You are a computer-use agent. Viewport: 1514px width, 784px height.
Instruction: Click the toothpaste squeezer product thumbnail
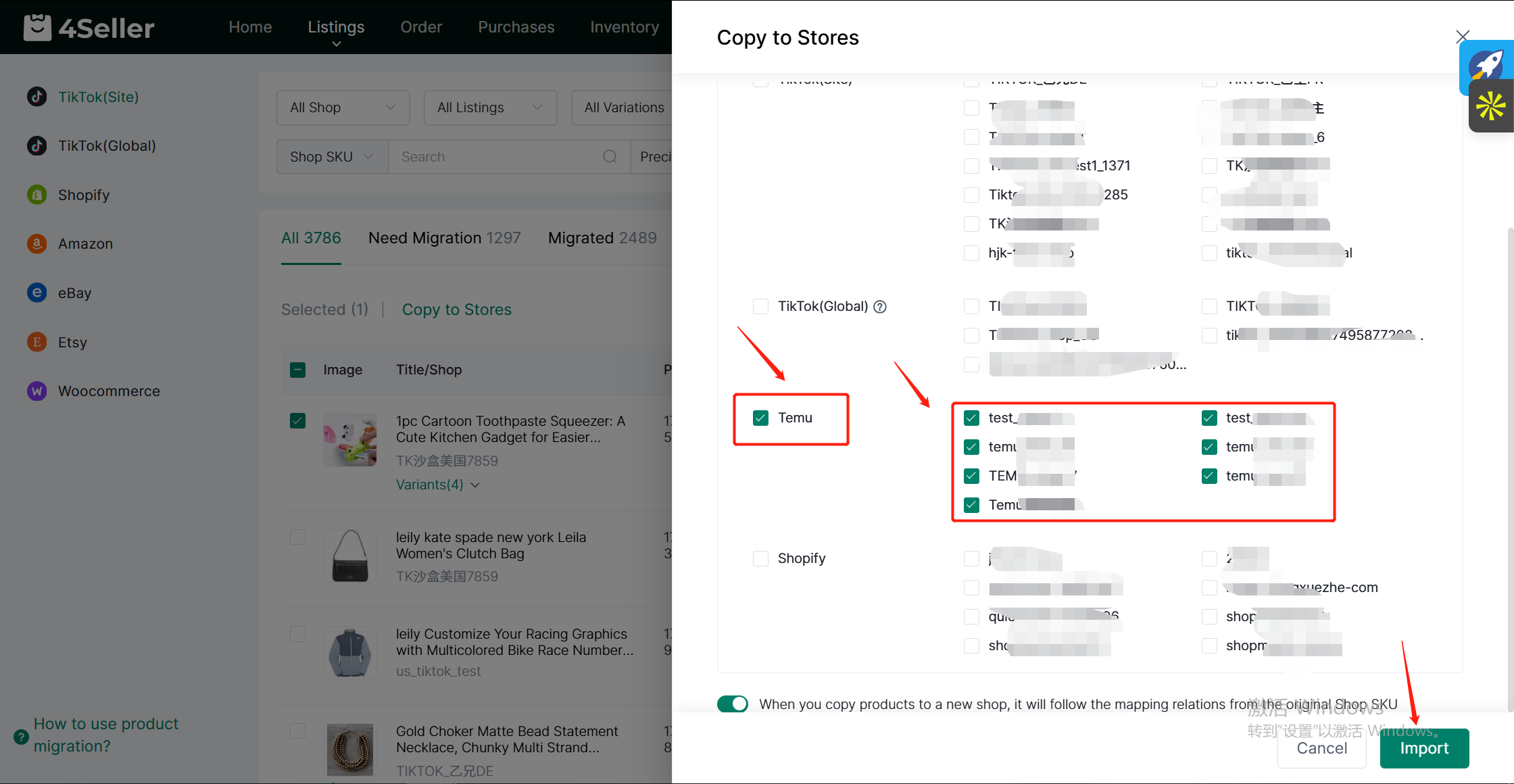pyautogui.click(x=350, y=440)
